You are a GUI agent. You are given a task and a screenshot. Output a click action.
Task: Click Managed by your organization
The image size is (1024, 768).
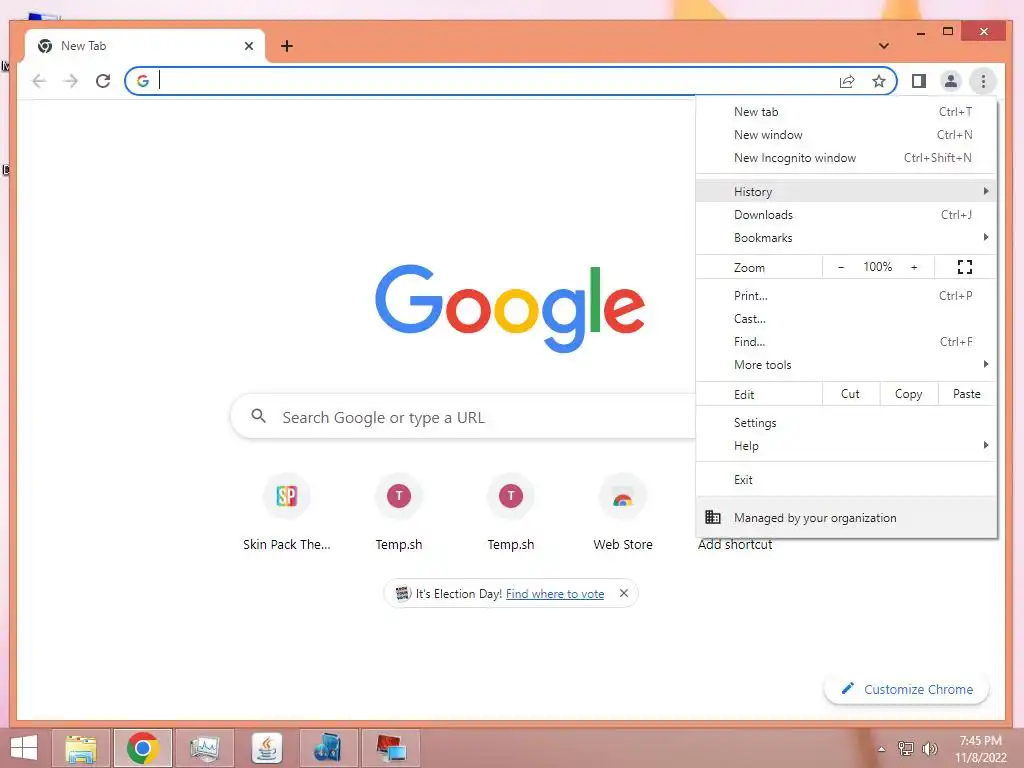click(846, 517)
